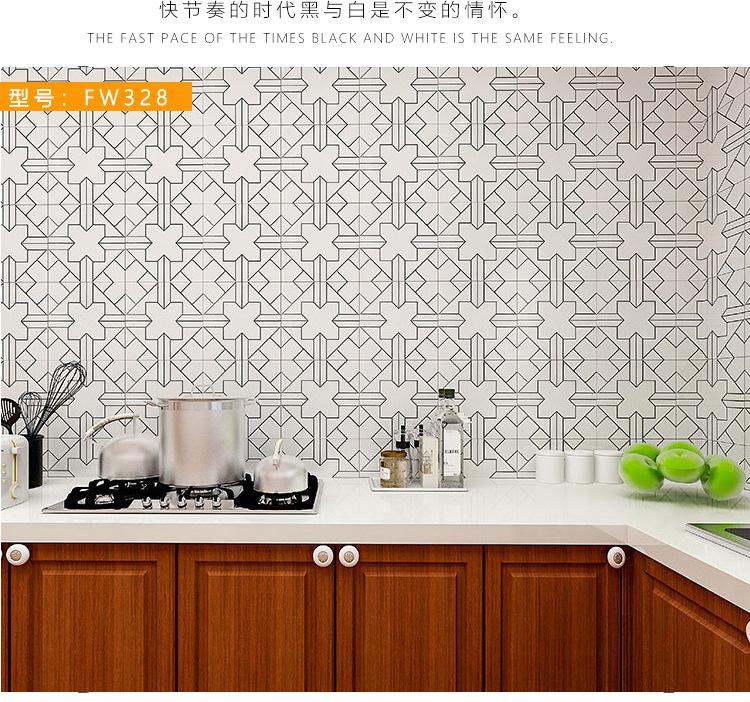Click the leftmost white cabinet knob

17,555
